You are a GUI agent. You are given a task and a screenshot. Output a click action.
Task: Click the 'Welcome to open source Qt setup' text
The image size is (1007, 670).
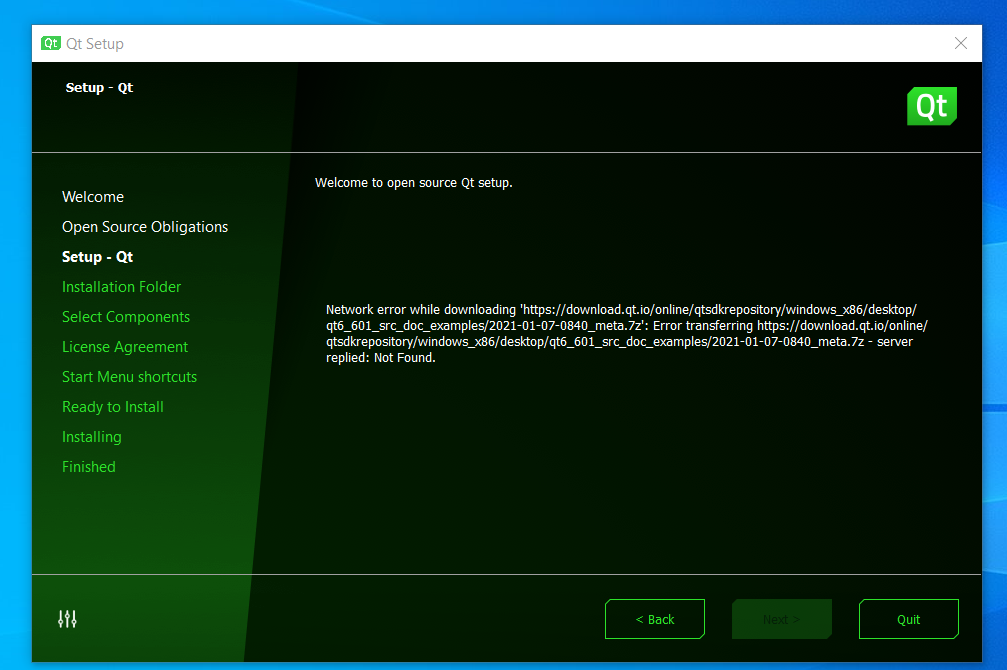(413, 183)
